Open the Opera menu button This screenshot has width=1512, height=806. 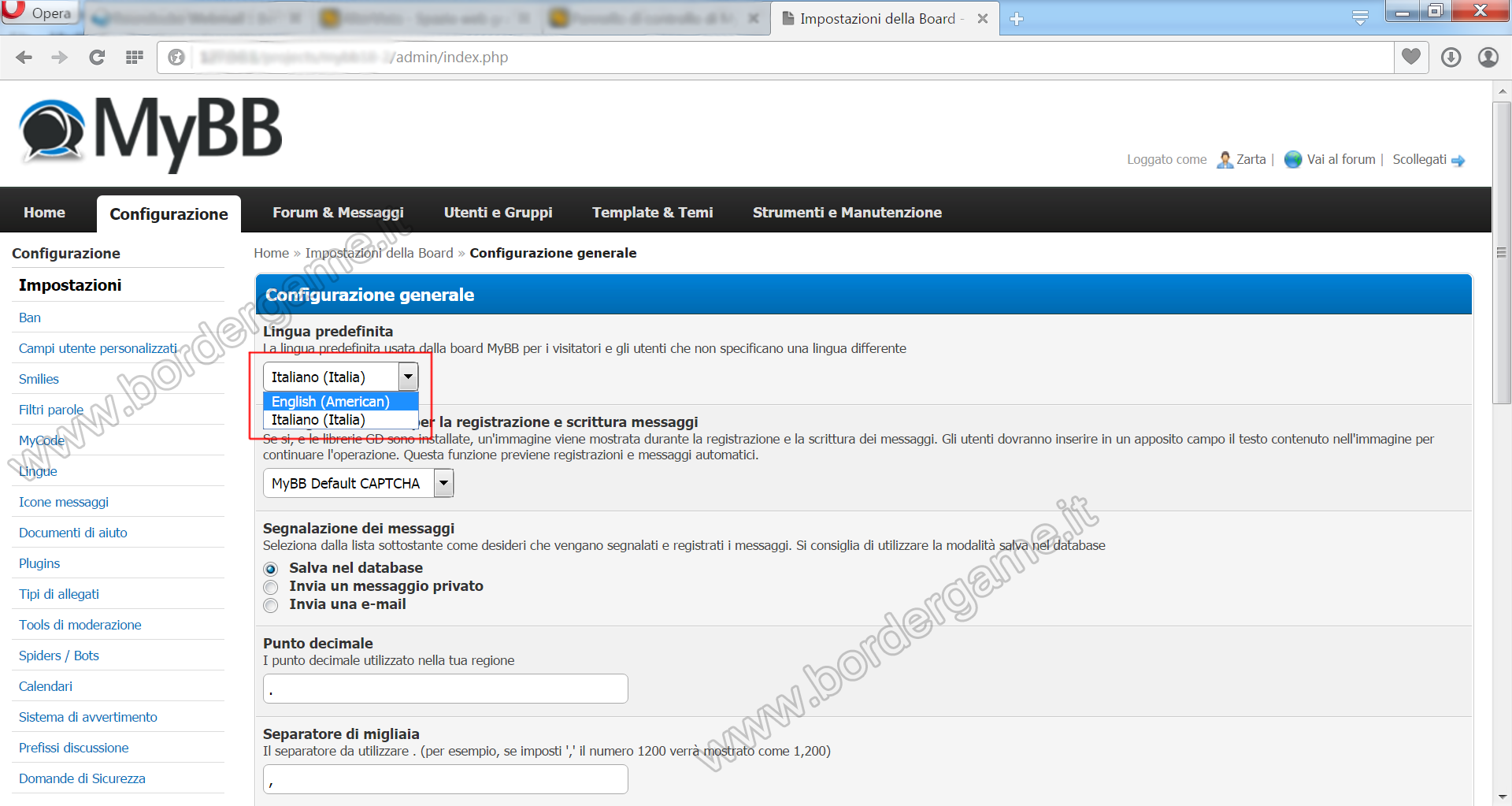(39, 13)
